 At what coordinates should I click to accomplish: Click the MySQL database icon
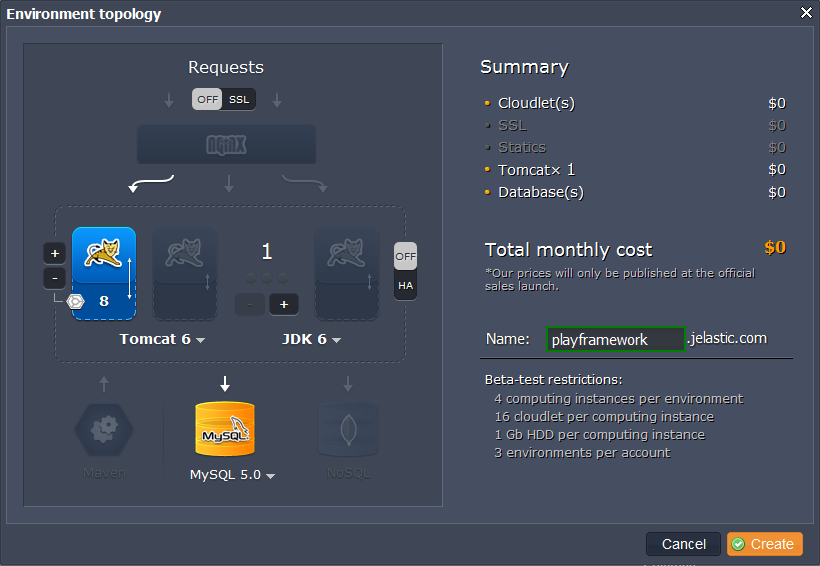click(225, 428)
